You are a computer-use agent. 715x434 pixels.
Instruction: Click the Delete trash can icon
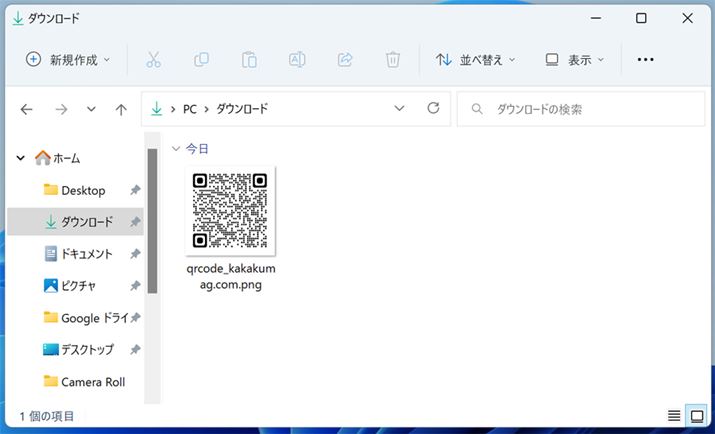coord(393,60)
